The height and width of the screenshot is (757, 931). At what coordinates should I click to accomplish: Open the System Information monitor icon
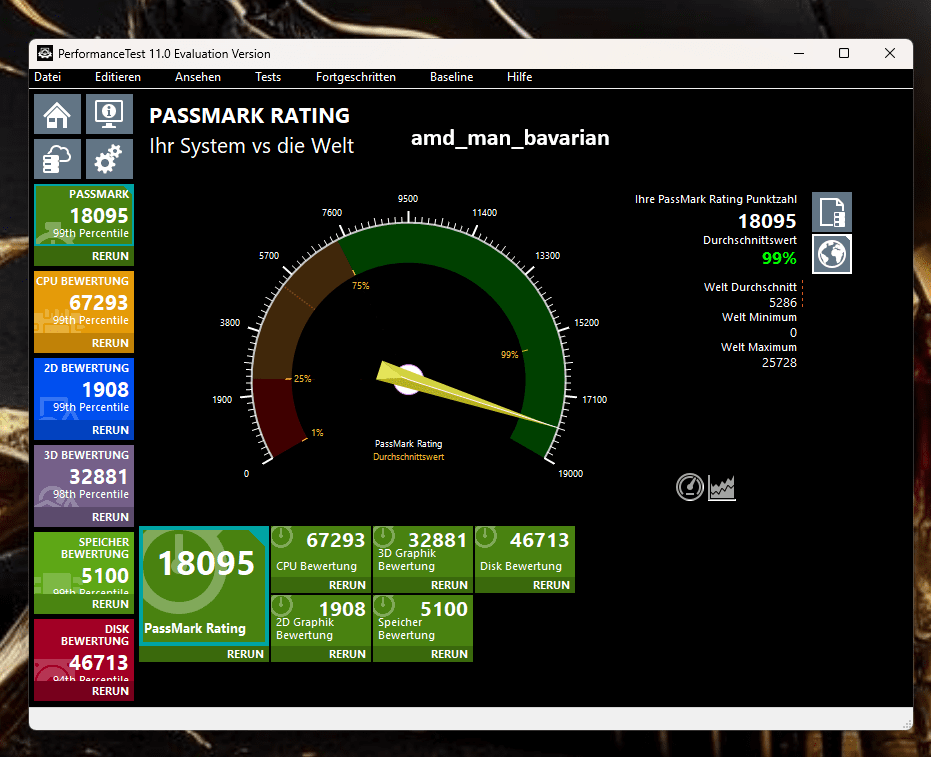(x=109, y=114)
